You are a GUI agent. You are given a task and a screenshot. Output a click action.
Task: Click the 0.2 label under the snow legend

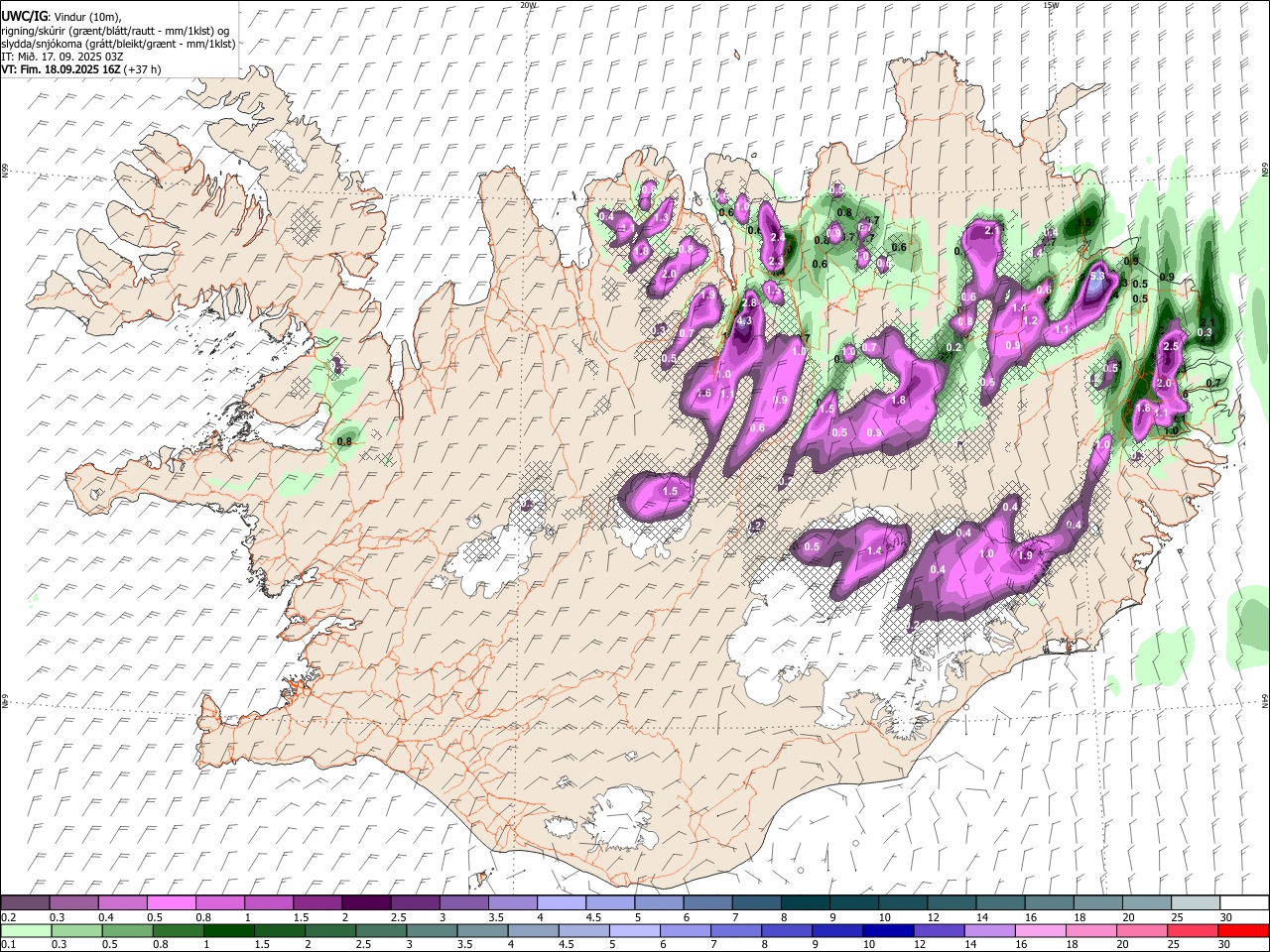click(x=8, y=917)
